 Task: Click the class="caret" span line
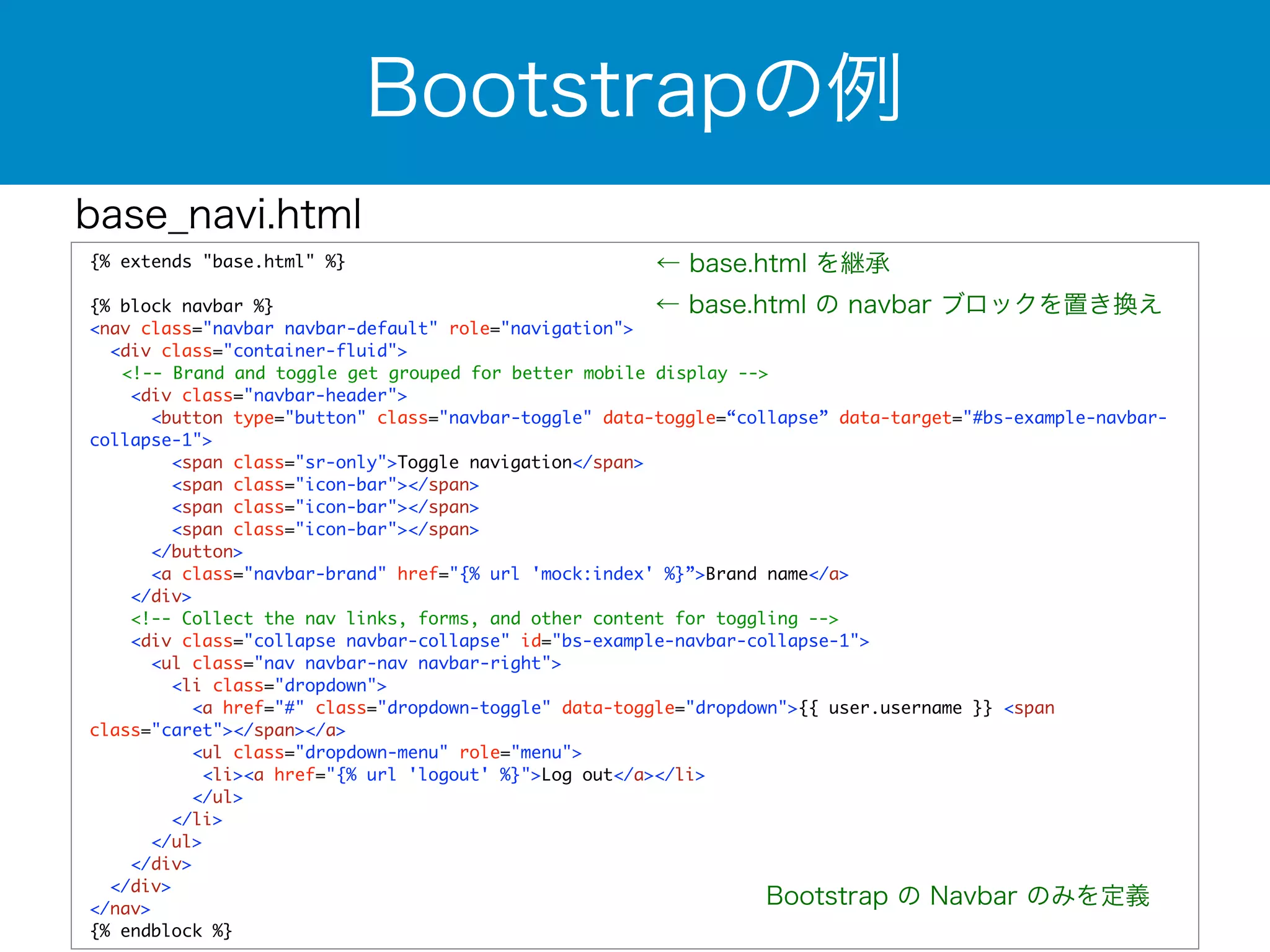click(218, 730)
